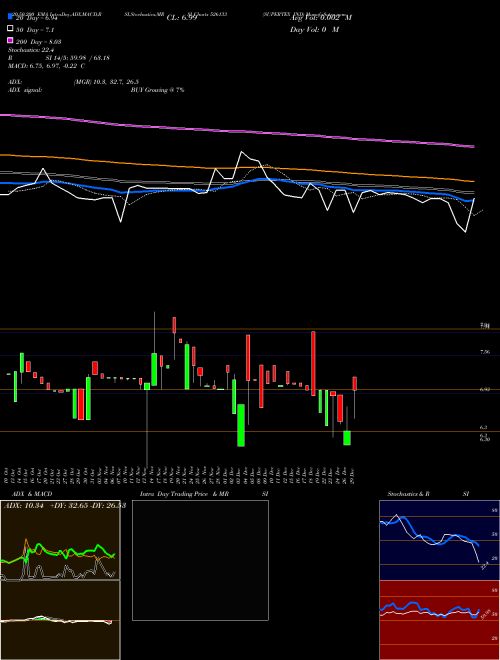Click the RSI 14/5 value '39.98 / 63.18'
The image size is (500, 660).
pyautogui.click(x=89, y=58)
